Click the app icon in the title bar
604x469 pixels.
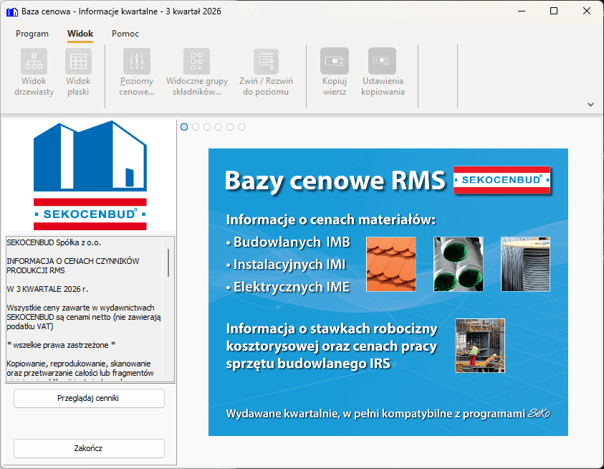click(12, 12)
